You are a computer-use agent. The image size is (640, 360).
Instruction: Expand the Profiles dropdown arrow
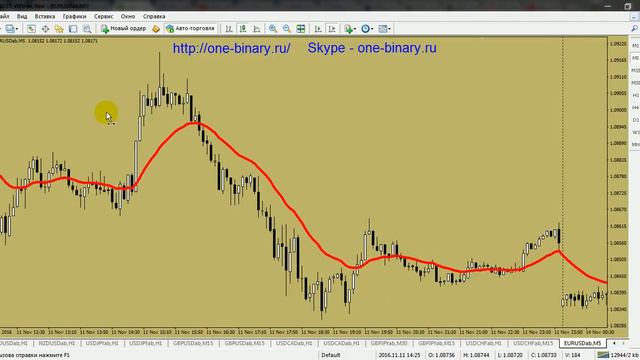click(x=17, y=29)
